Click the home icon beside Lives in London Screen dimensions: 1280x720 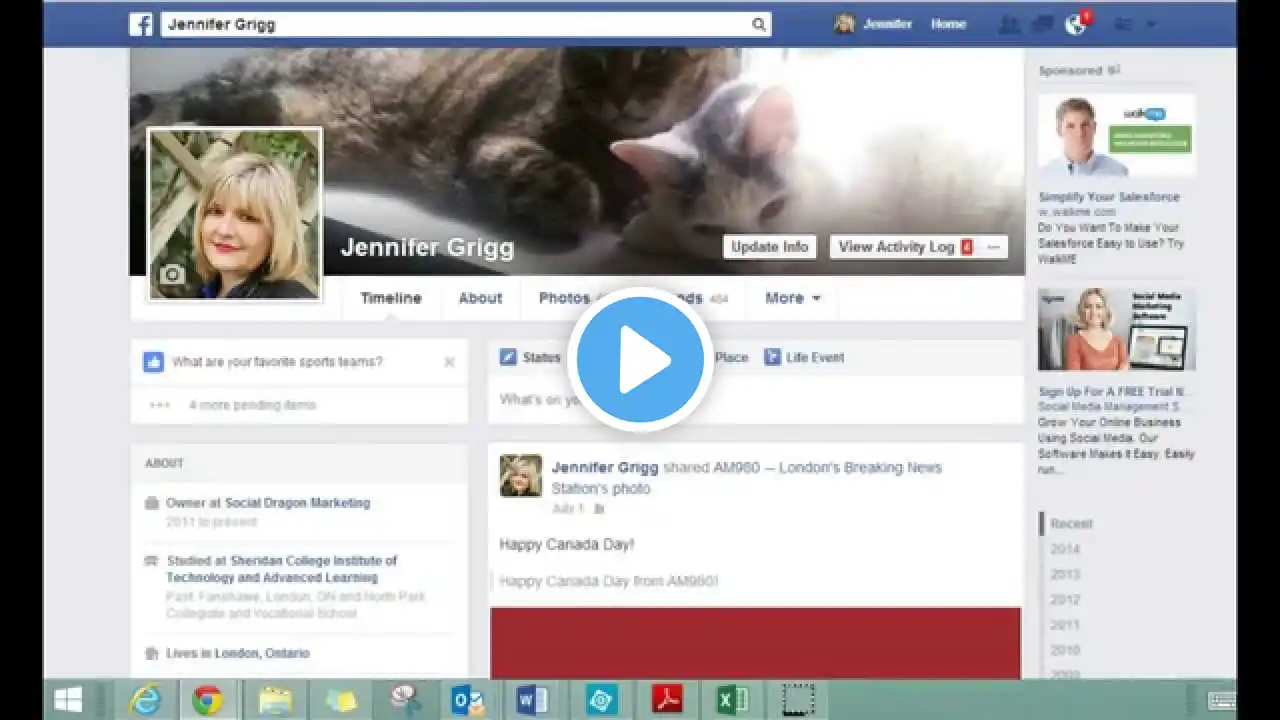coord(152,653)
